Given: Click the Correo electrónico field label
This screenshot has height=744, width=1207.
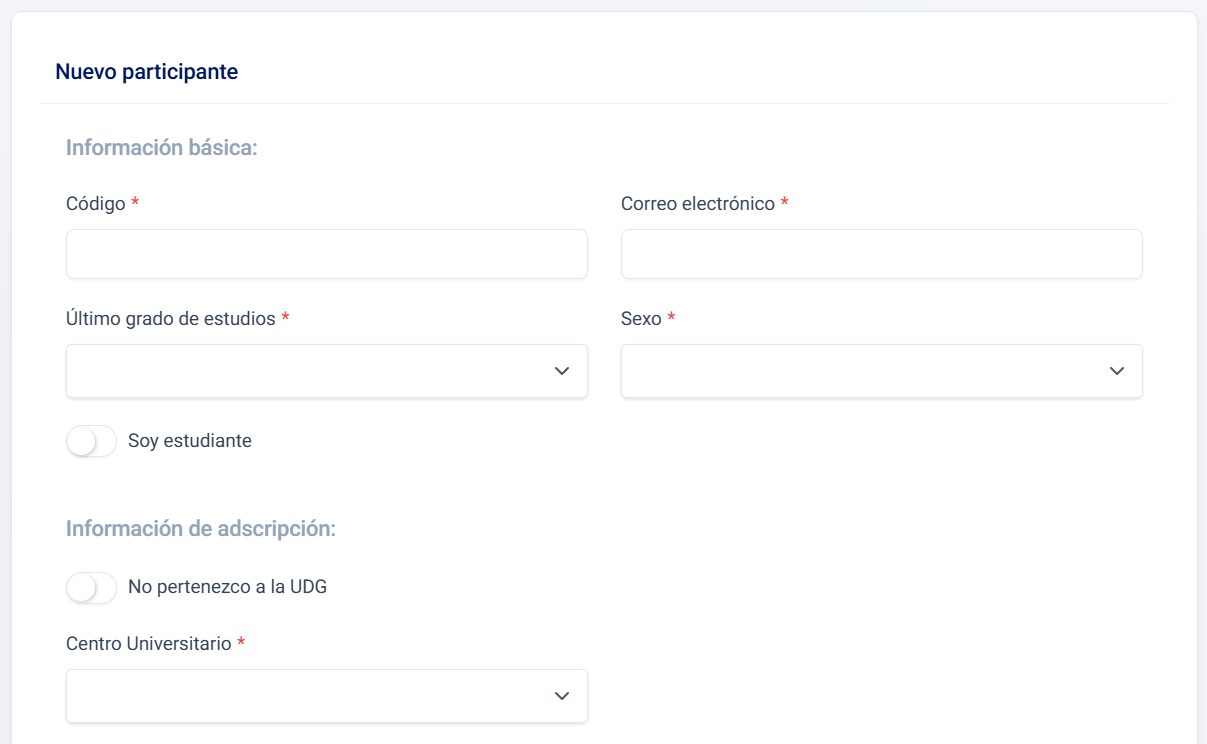Looking at the screenshot, I should tap(698, 204).
